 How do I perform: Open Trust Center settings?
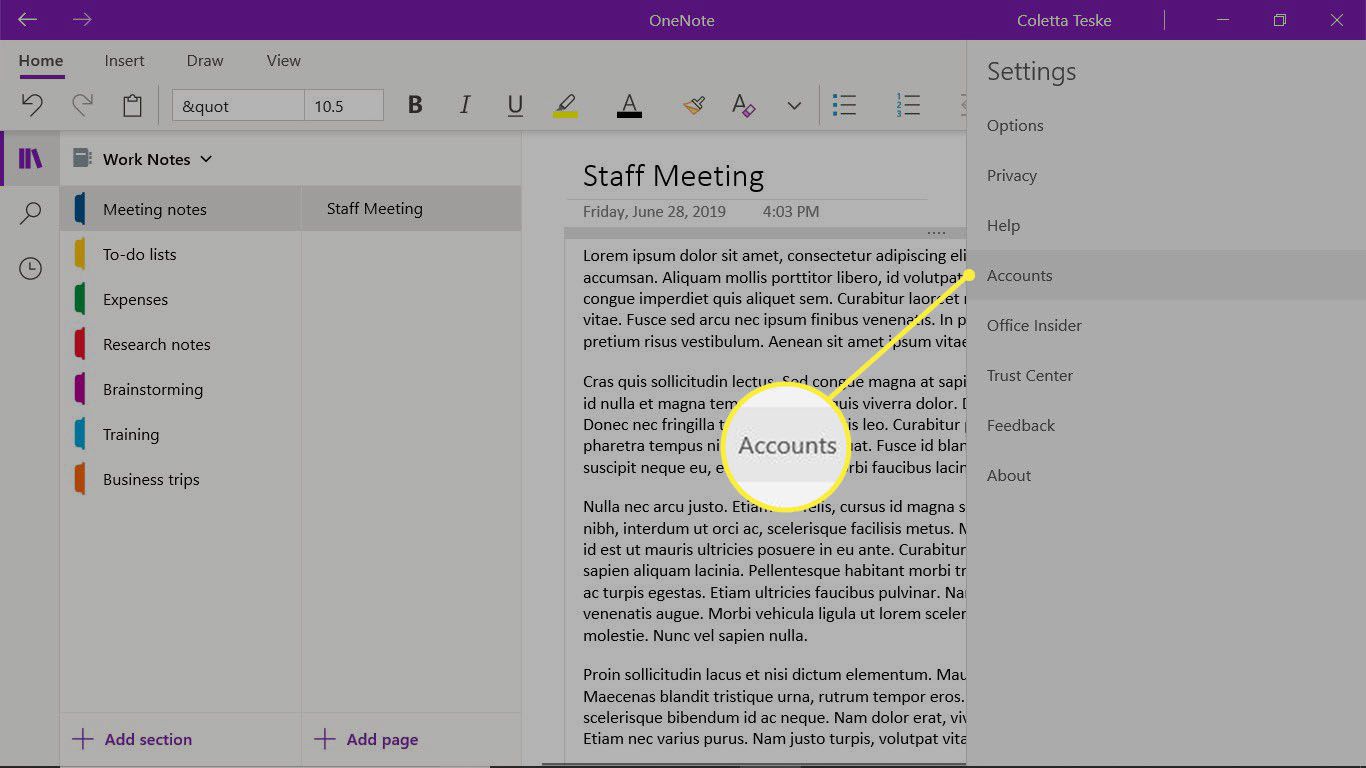tap(1166, 375)
